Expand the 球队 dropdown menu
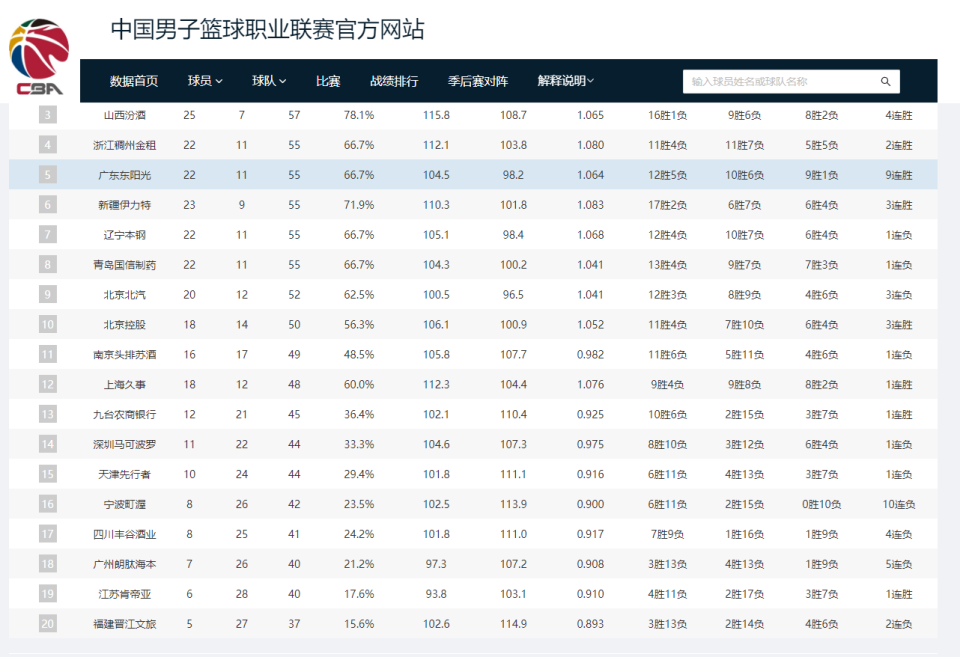960x657 pixels. pos(269,81)
